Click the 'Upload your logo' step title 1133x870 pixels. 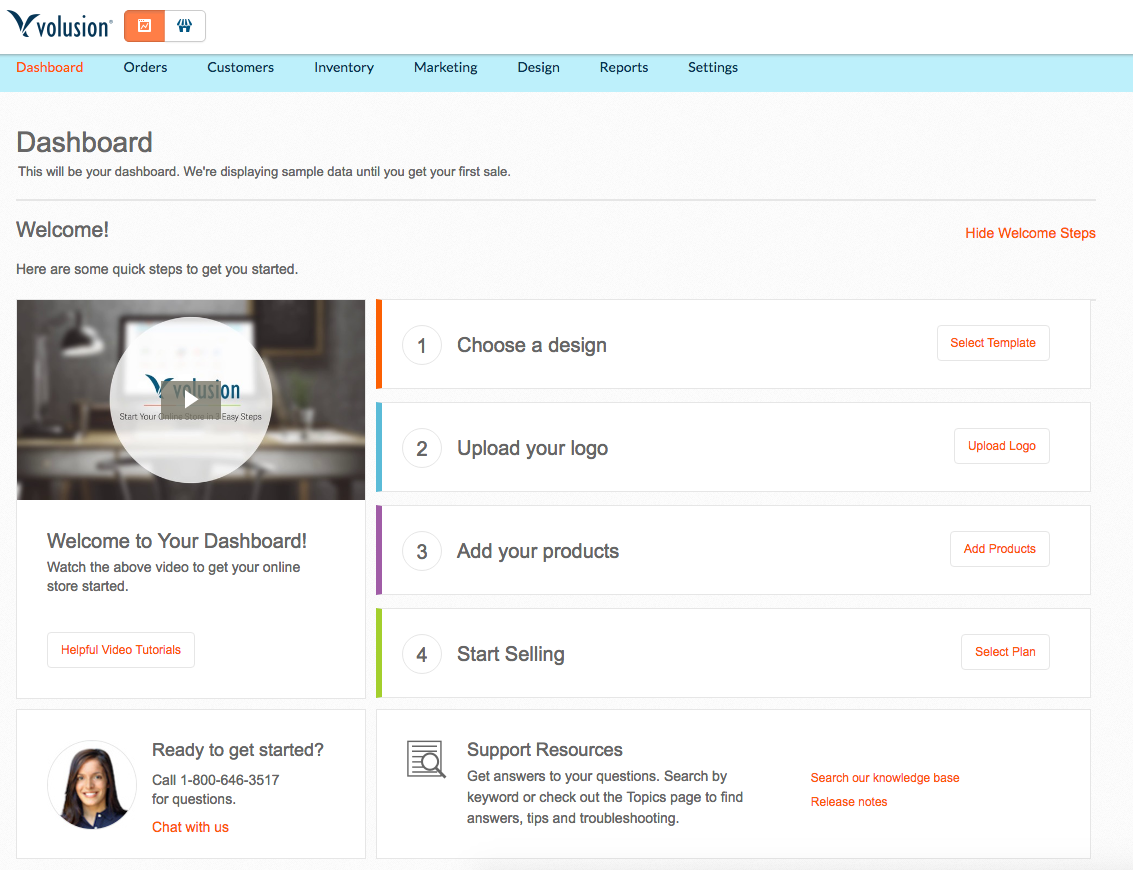coord(533,448)
